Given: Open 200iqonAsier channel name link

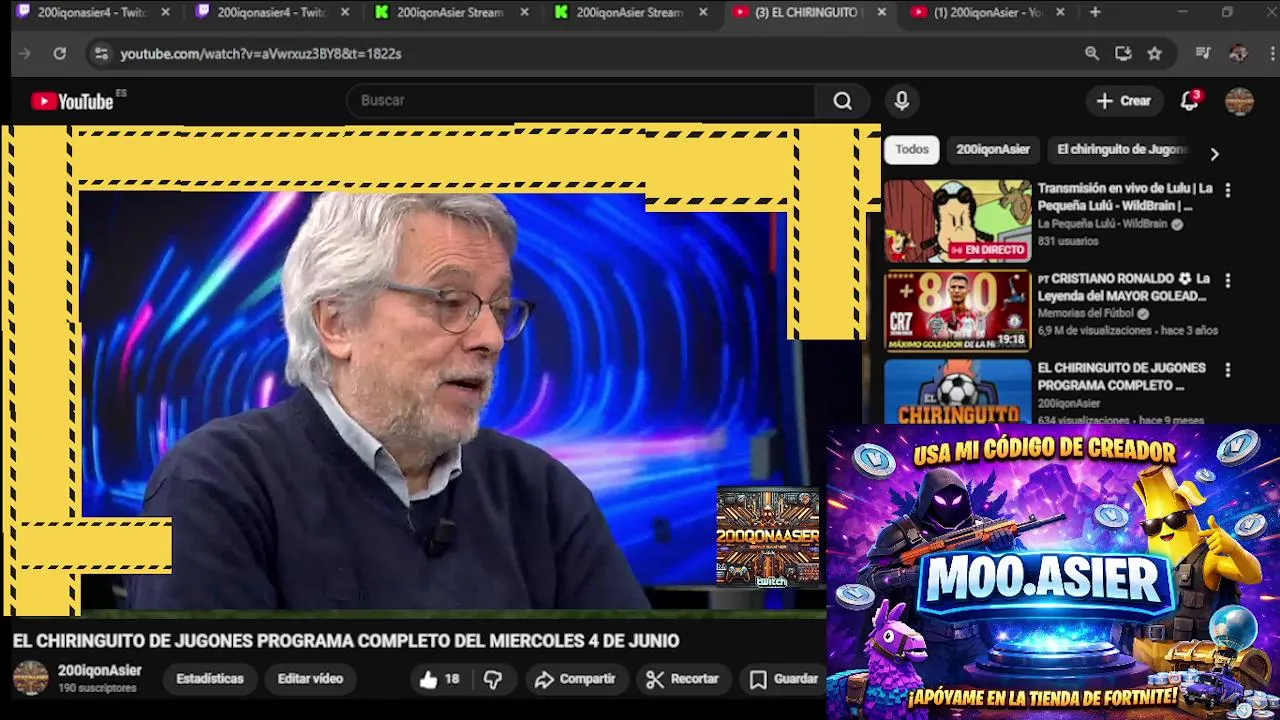Looking at the screenshot, I should pos(99,671).
